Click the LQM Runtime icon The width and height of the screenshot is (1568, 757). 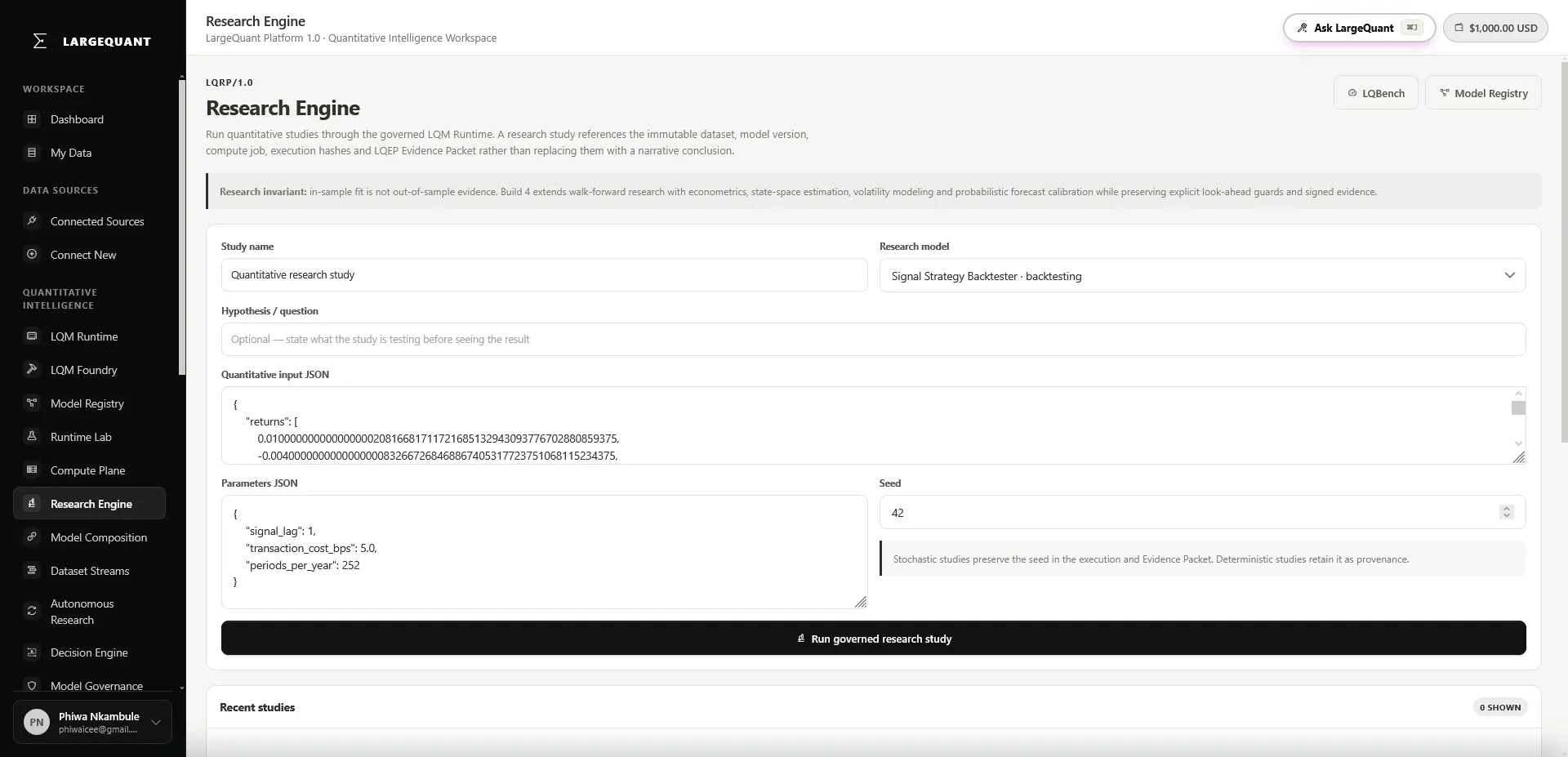click(x=32, y=336)
